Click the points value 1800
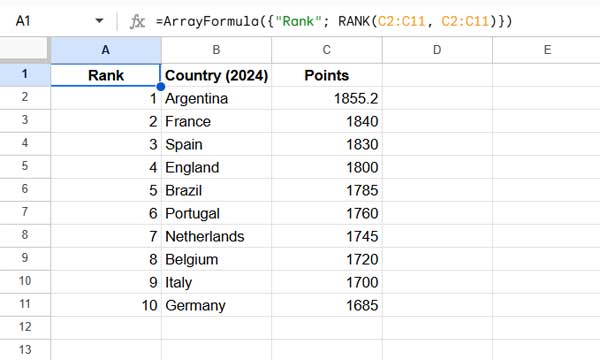 tap(326, 167)
